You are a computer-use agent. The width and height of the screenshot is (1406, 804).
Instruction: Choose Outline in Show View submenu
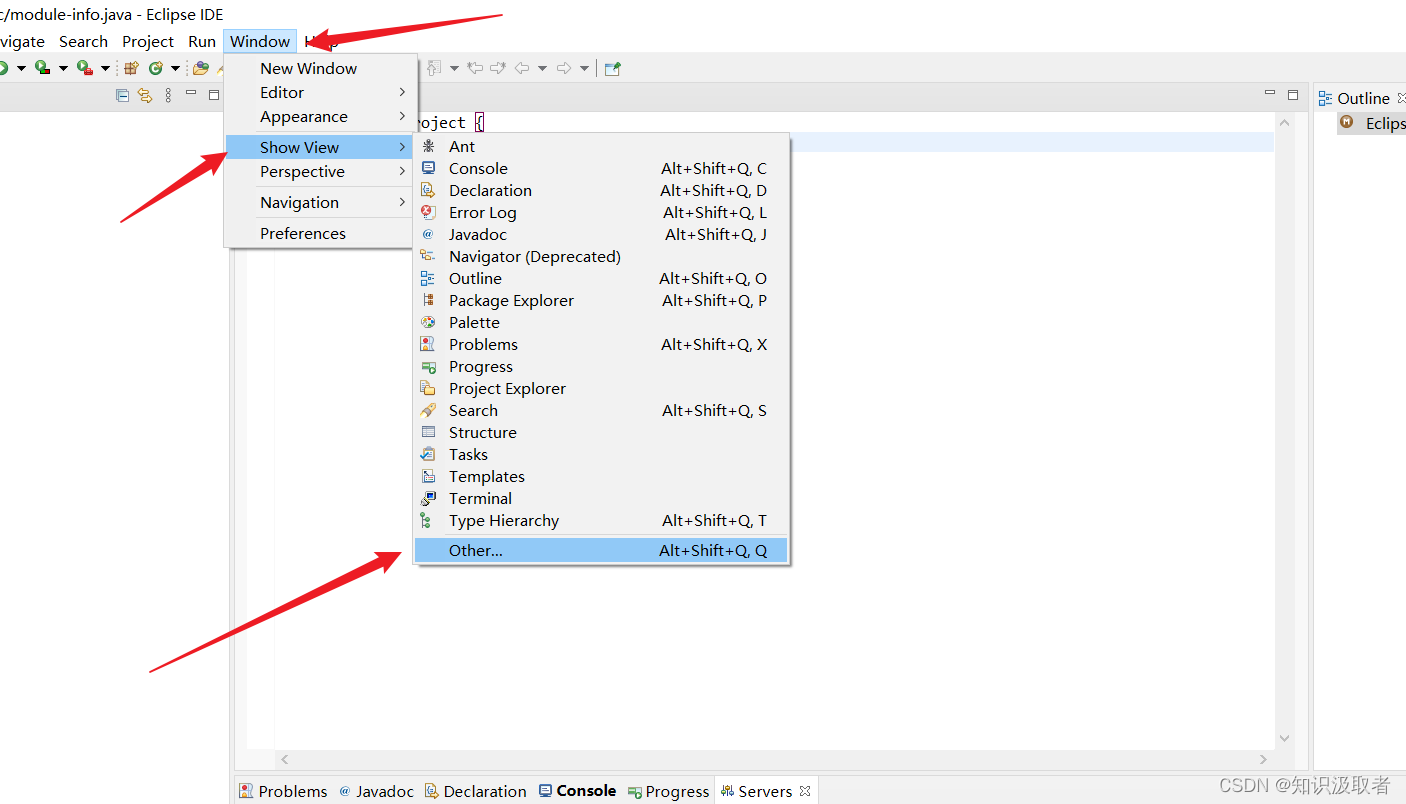601,278
